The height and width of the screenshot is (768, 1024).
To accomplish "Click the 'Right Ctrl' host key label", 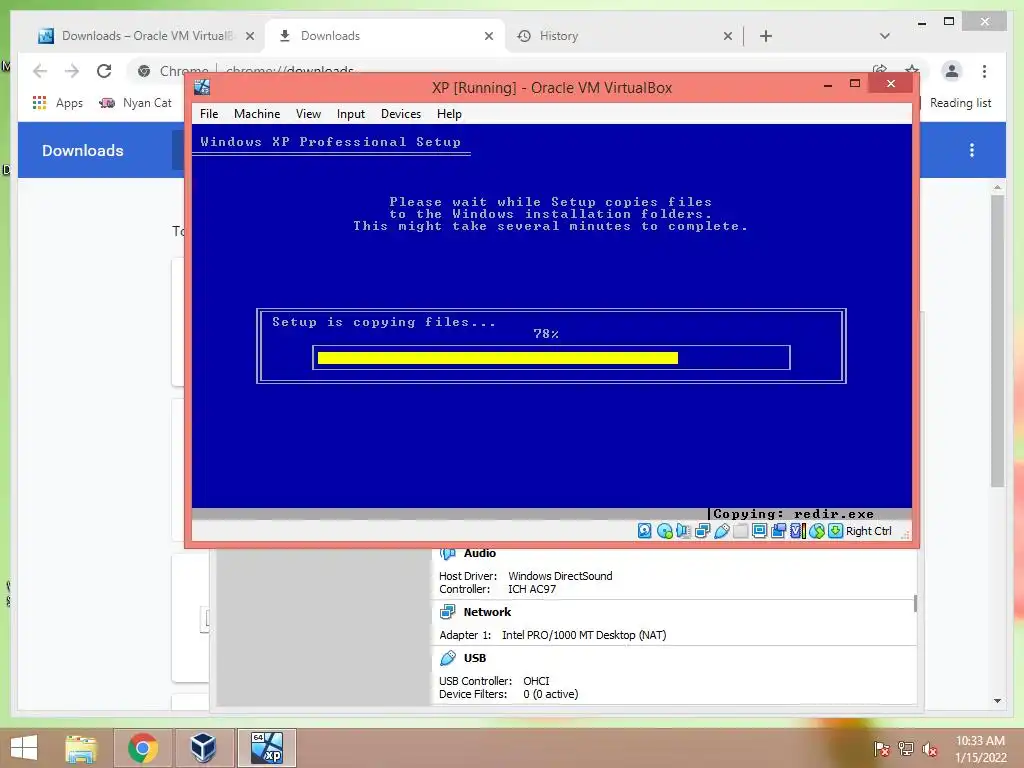I will 869,531.
